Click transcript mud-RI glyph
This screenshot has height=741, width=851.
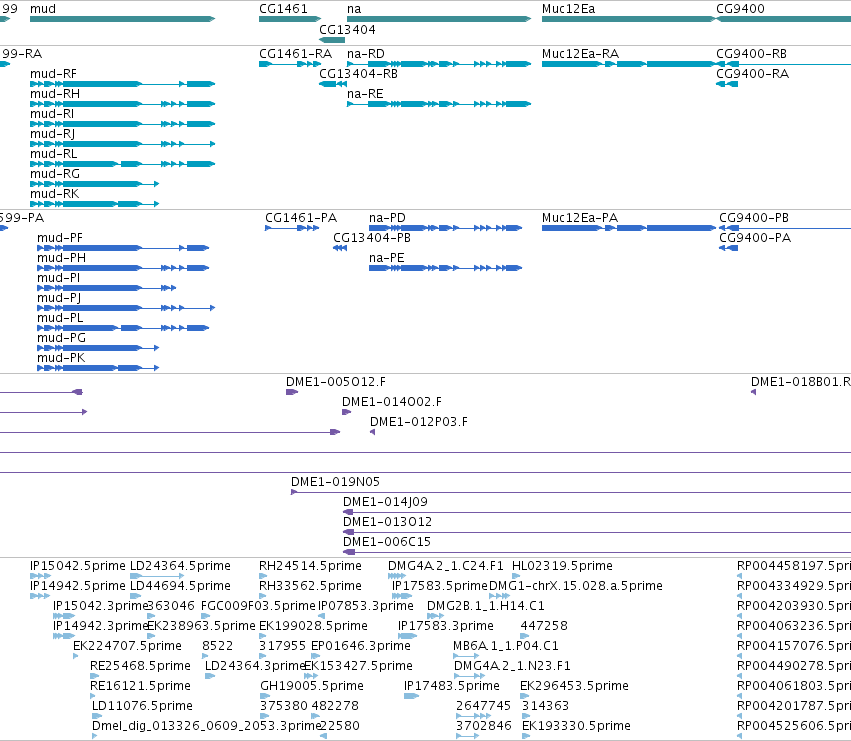pyautogui.click(x=123, y=124)
